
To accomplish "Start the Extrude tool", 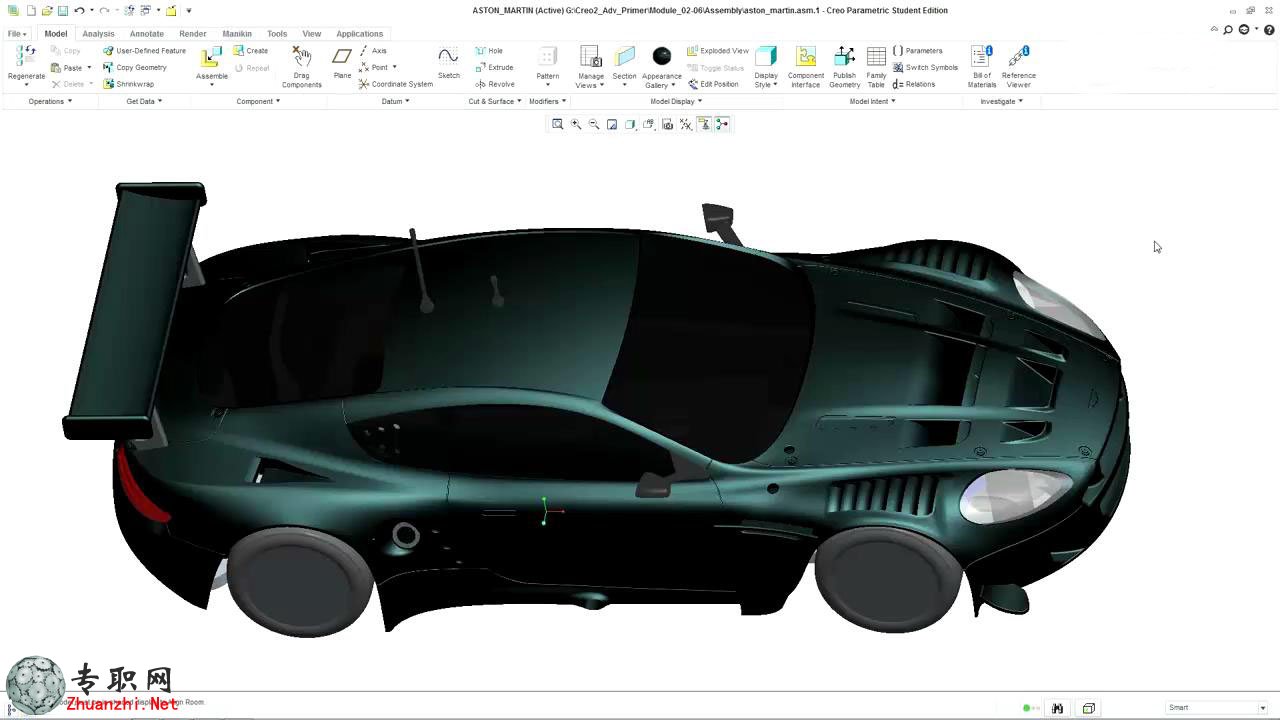I will click(494, 68).
